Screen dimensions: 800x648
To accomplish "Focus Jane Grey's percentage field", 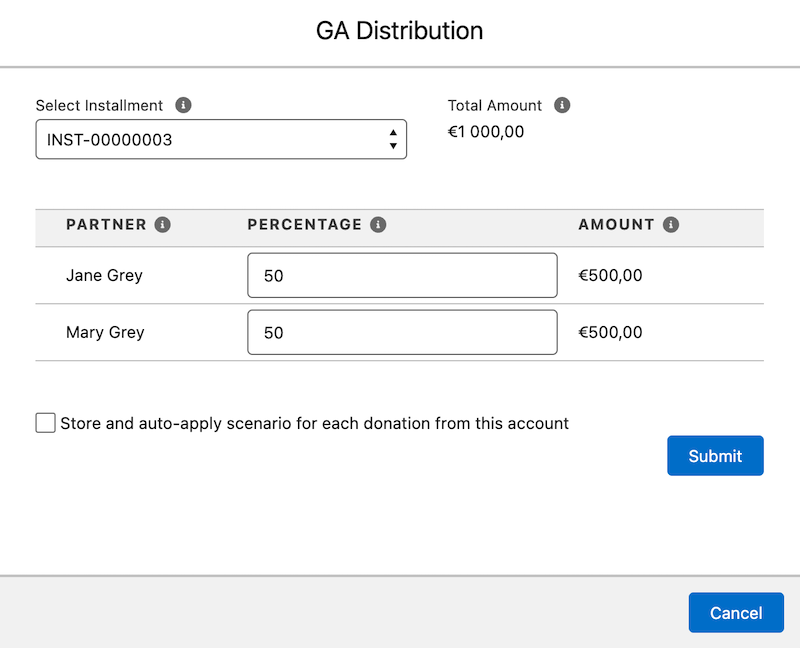I will click(402, 276).
